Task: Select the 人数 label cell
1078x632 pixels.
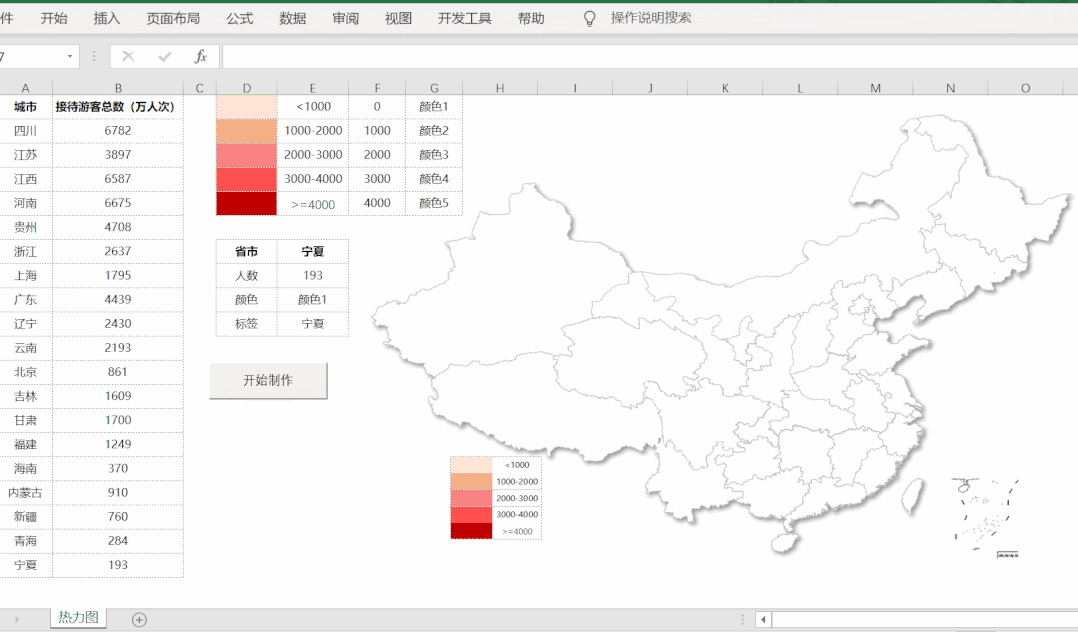Action: (x=246, y=275)
